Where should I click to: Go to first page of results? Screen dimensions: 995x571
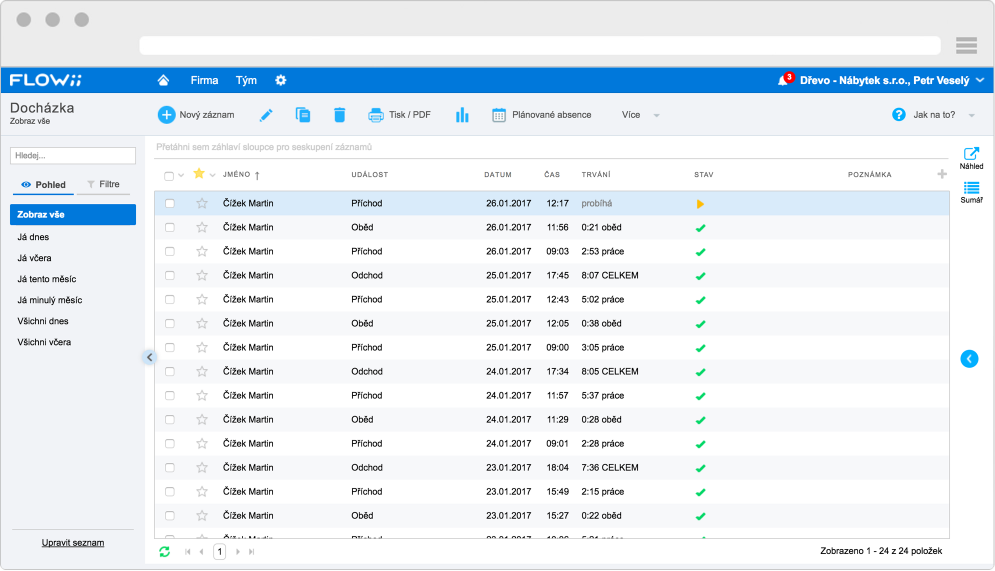[x=188, y=552]
